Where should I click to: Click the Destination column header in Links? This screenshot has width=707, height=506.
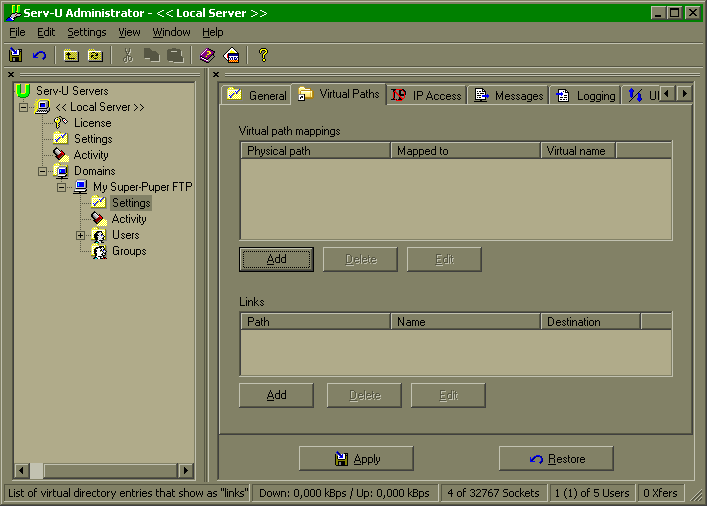coord(591,322)
